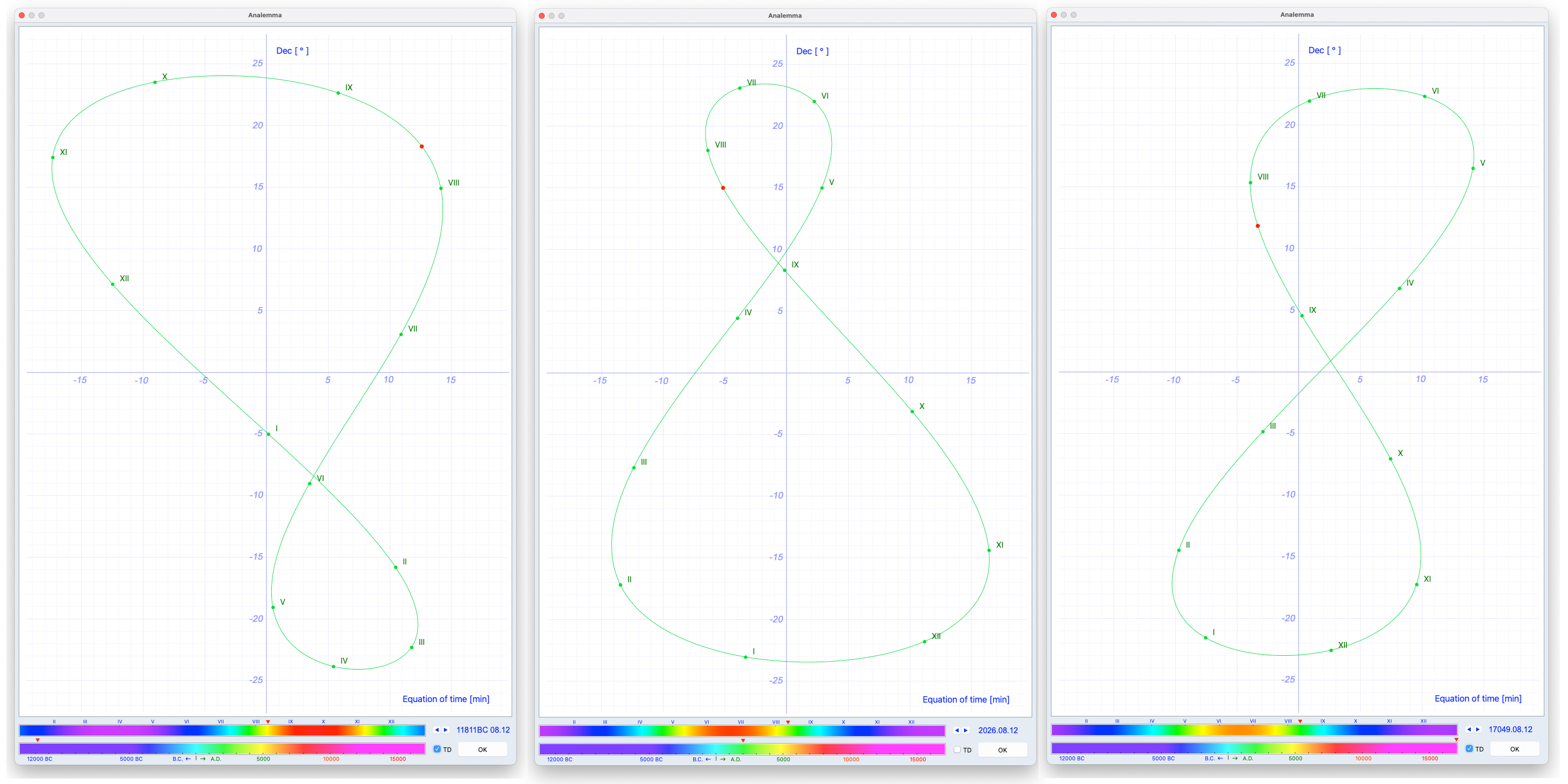1568x784 pixels.
Task: Click the date text 11811BC 08.12
Action: coord(484,730)
